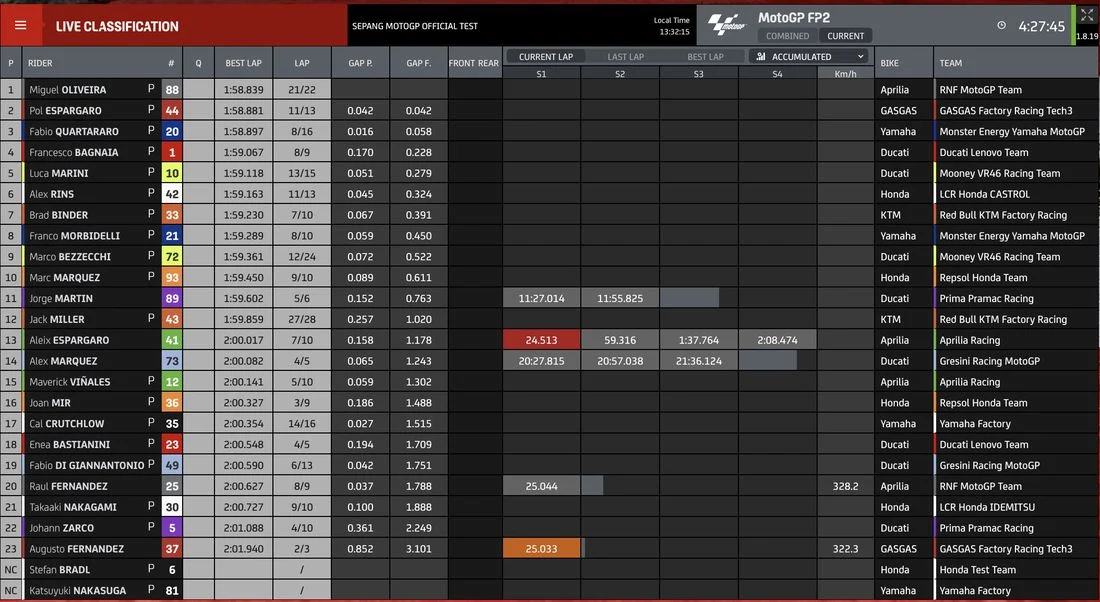Click number badge 89 for Martin
Screen dimensions: 1100x602
172,298
